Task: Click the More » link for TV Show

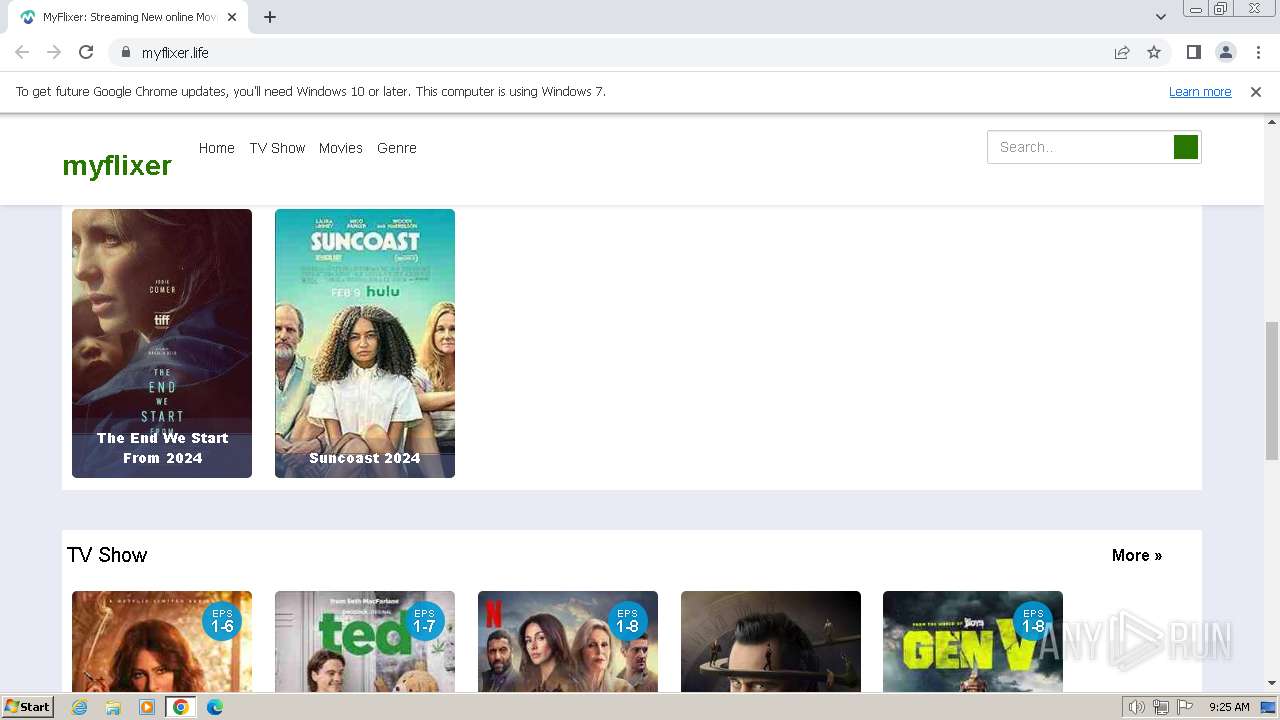Action: [1137, 556]
